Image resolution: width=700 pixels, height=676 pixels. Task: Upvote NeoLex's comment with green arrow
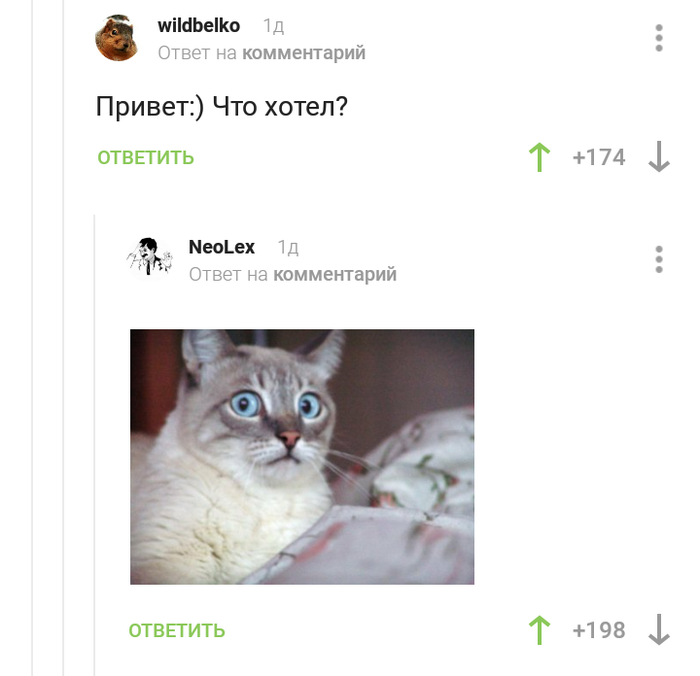coord(539,630)
